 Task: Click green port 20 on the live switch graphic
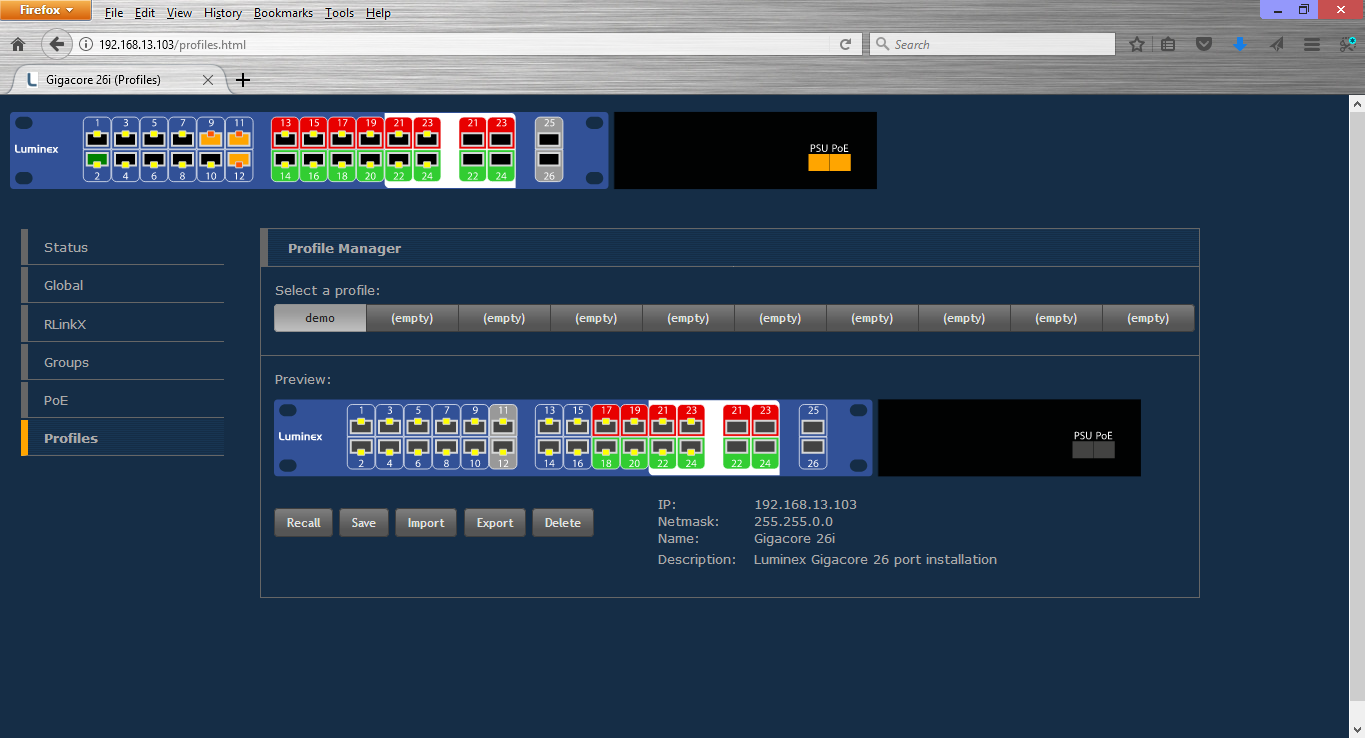(x=370, y=166)
